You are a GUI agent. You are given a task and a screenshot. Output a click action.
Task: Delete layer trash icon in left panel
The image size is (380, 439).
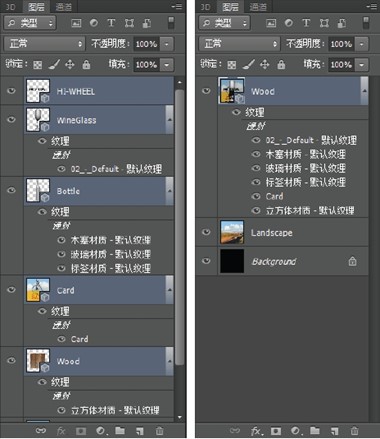[160, 431]
